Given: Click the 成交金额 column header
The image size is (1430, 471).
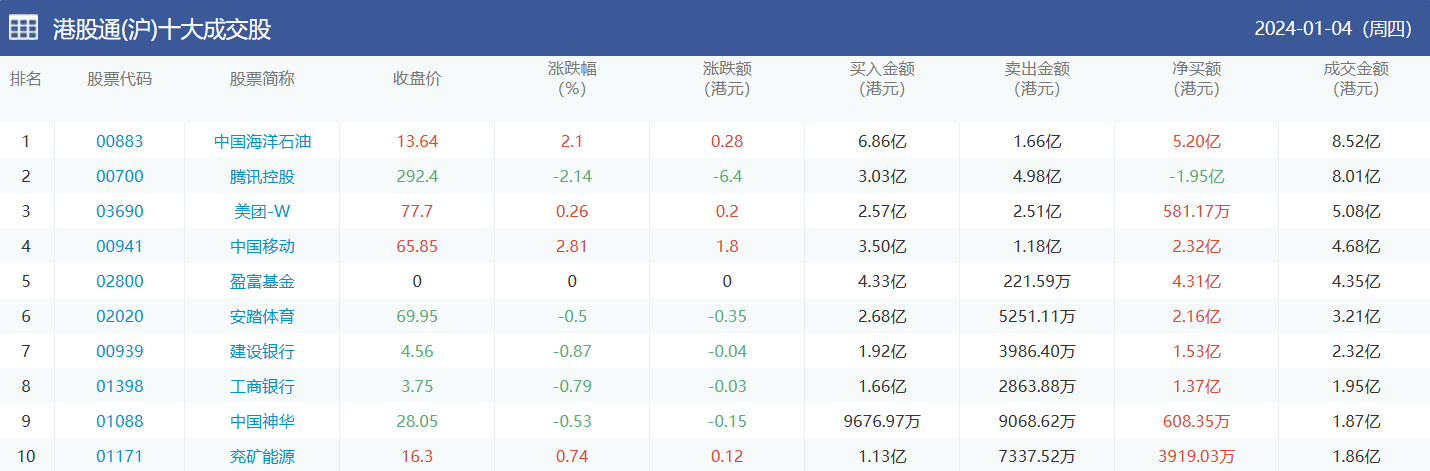Looking at the screenshot, I should (x=1356, y=79).
